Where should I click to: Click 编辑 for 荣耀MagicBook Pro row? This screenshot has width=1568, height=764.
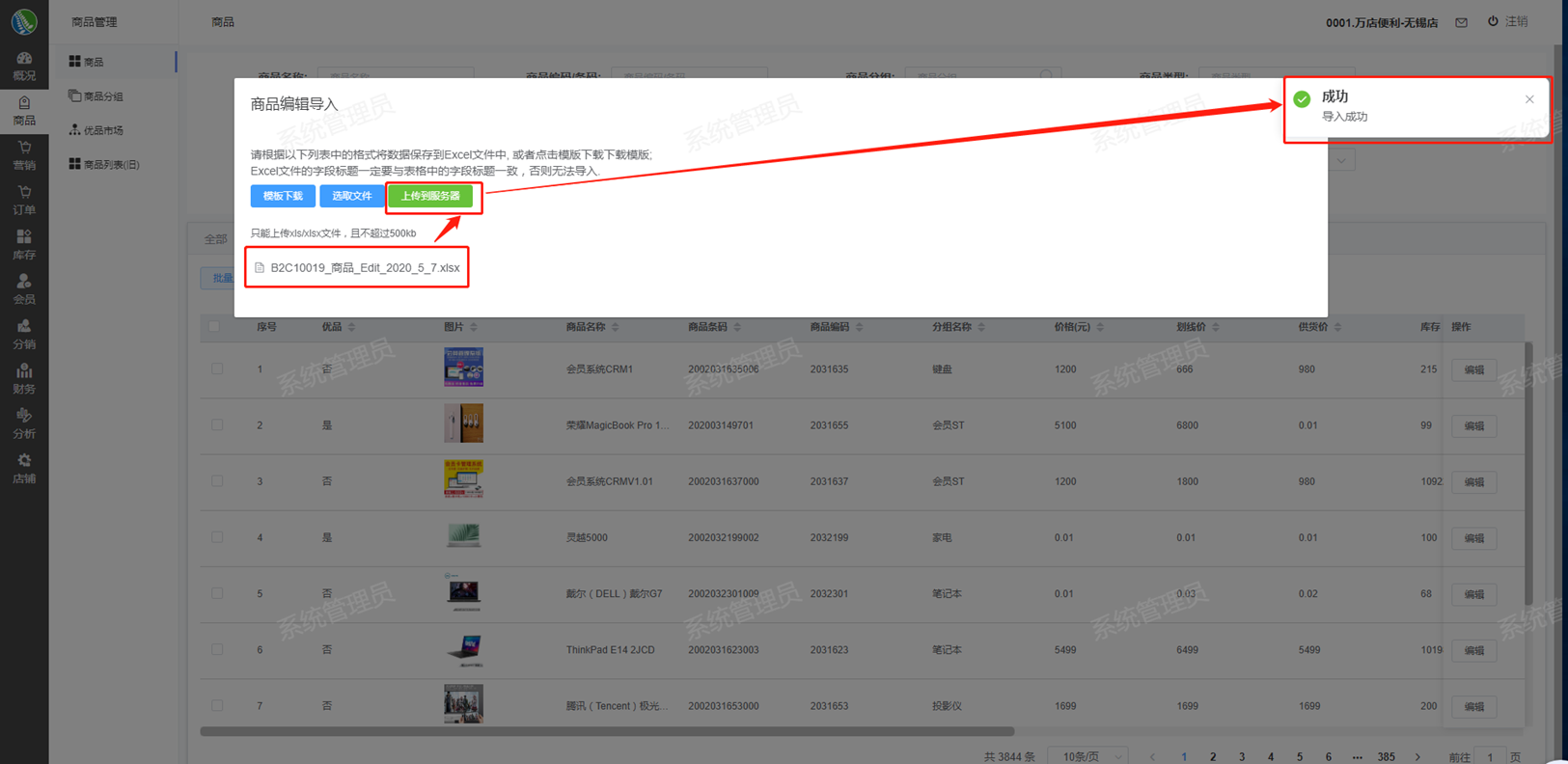1473,426
